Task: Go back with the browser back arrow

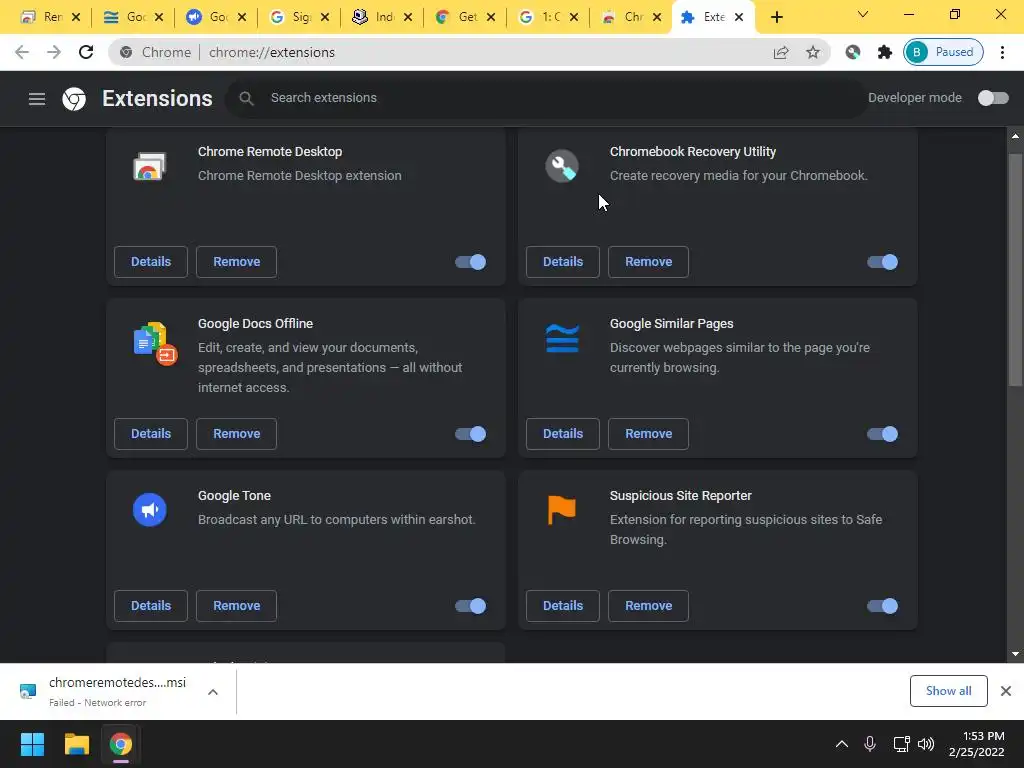Action: [22, 52]
